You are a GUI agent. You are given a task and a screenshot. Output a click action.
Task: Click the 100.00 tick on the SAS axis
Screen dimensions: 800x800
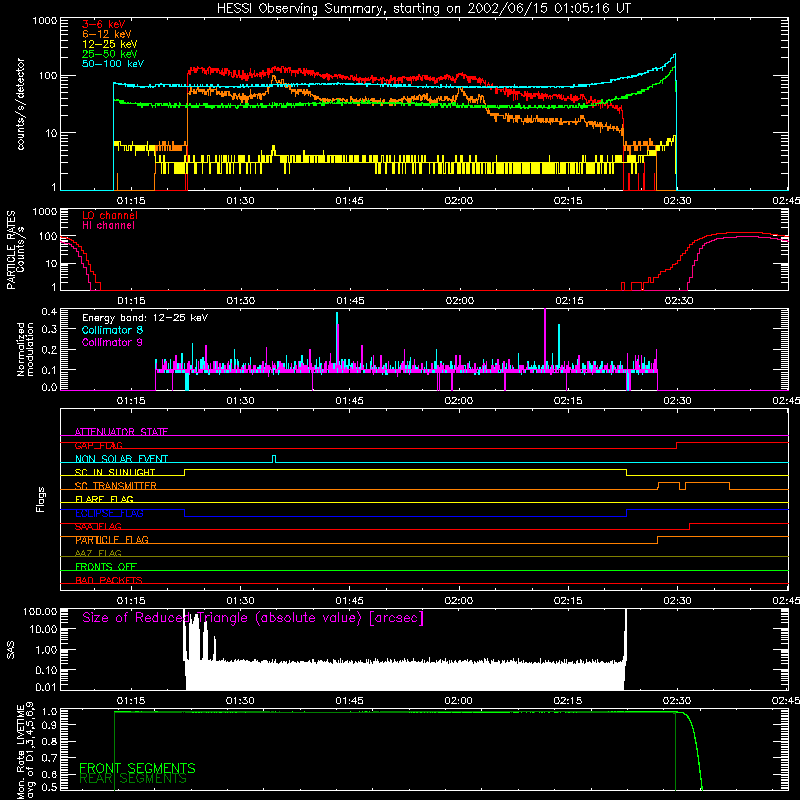point(40,612)
